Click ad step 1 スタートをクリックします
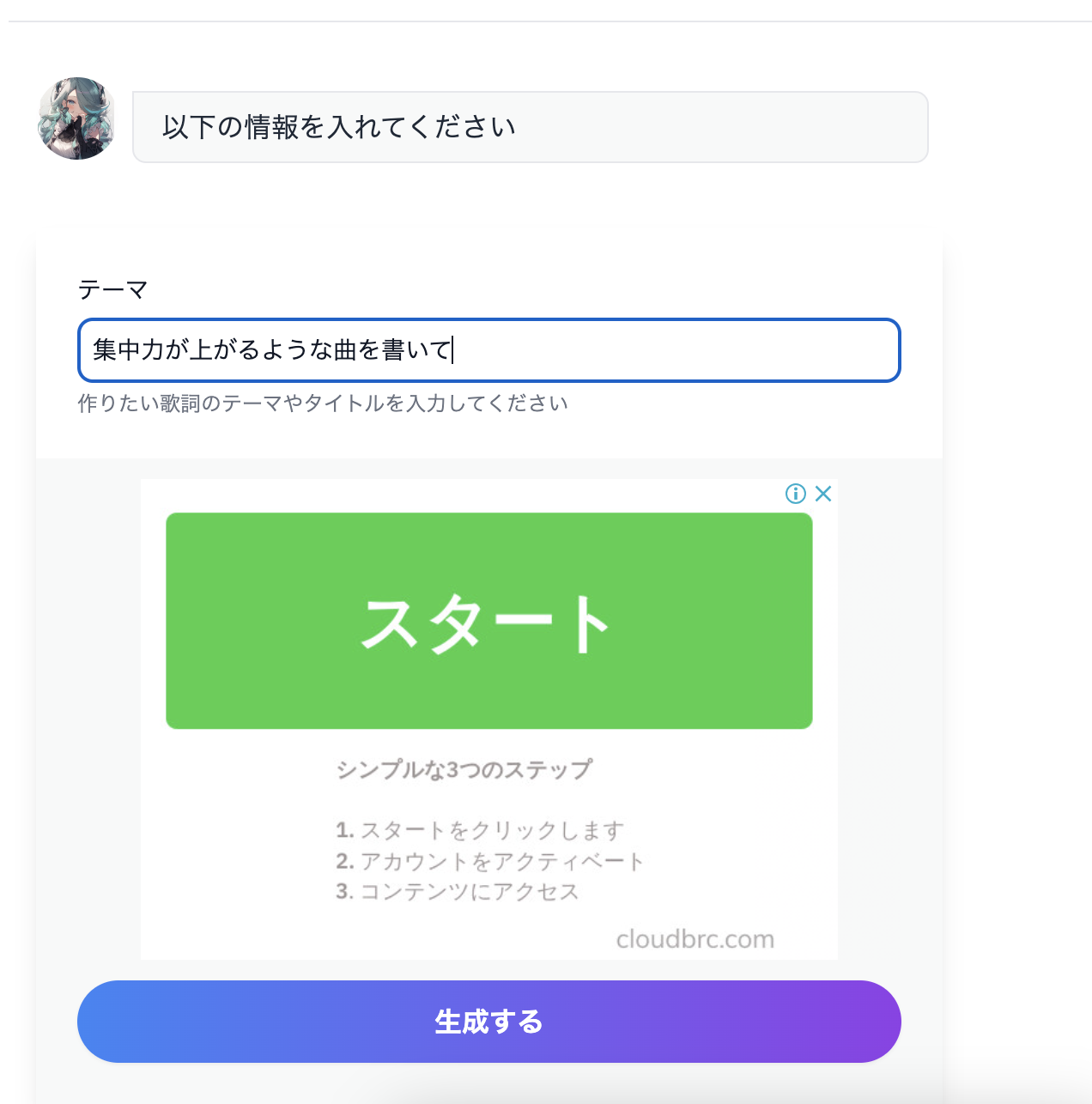This screenshot has width=1092, height=1104. click(x=480, y=830)
